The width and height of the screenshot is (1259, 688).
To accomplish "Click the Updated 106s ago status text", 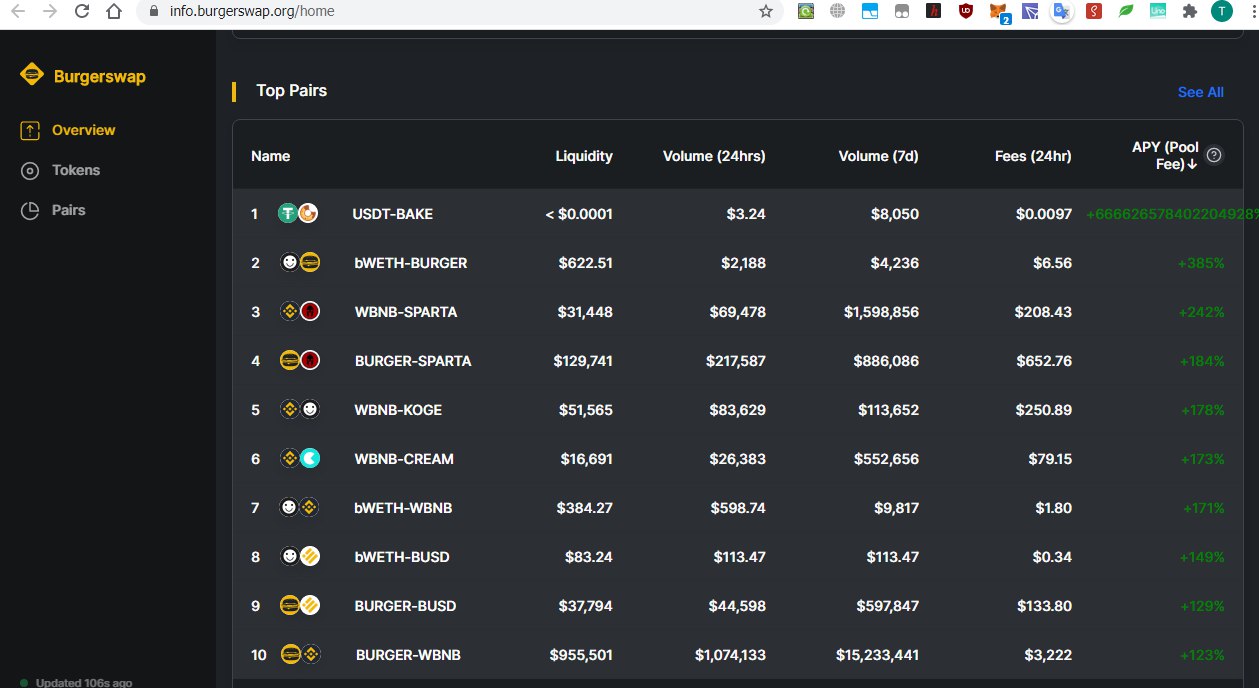I will 84,683.
